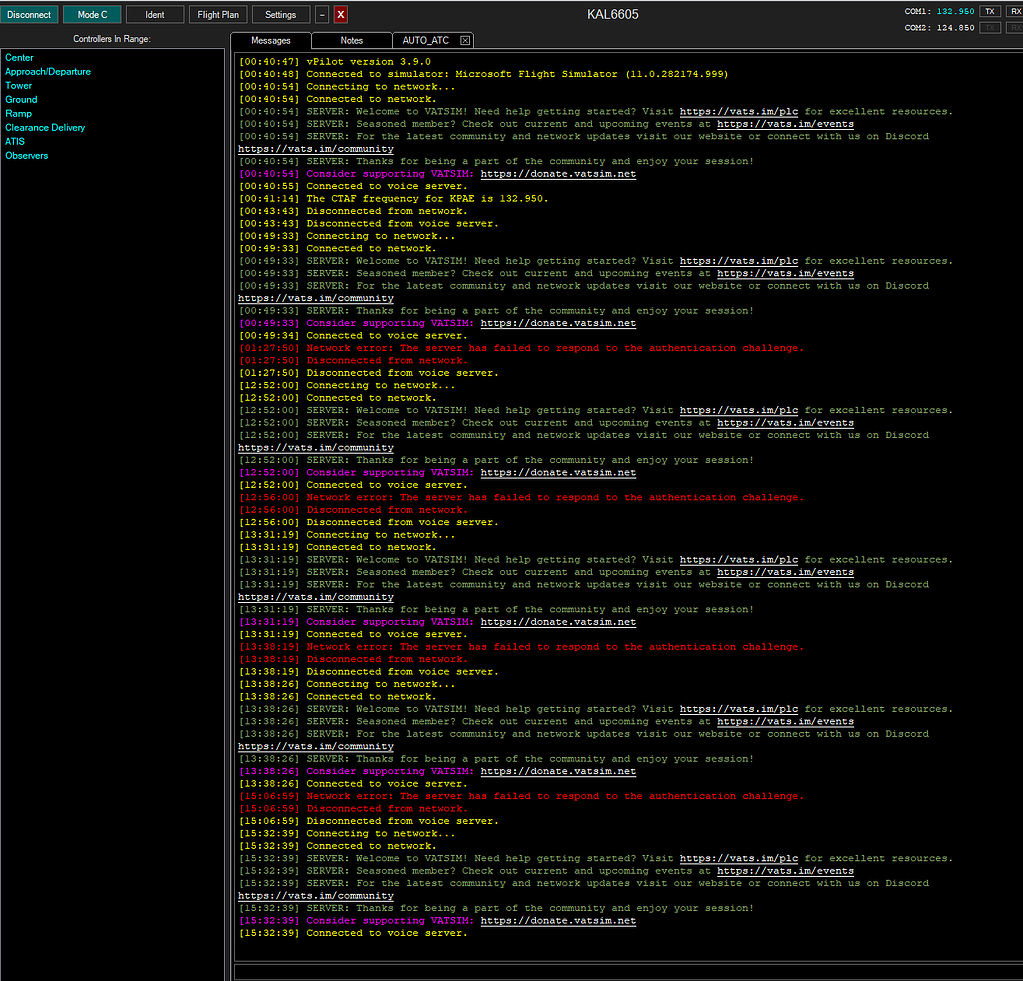Select Tower in the controllers list

pos(18,86)
